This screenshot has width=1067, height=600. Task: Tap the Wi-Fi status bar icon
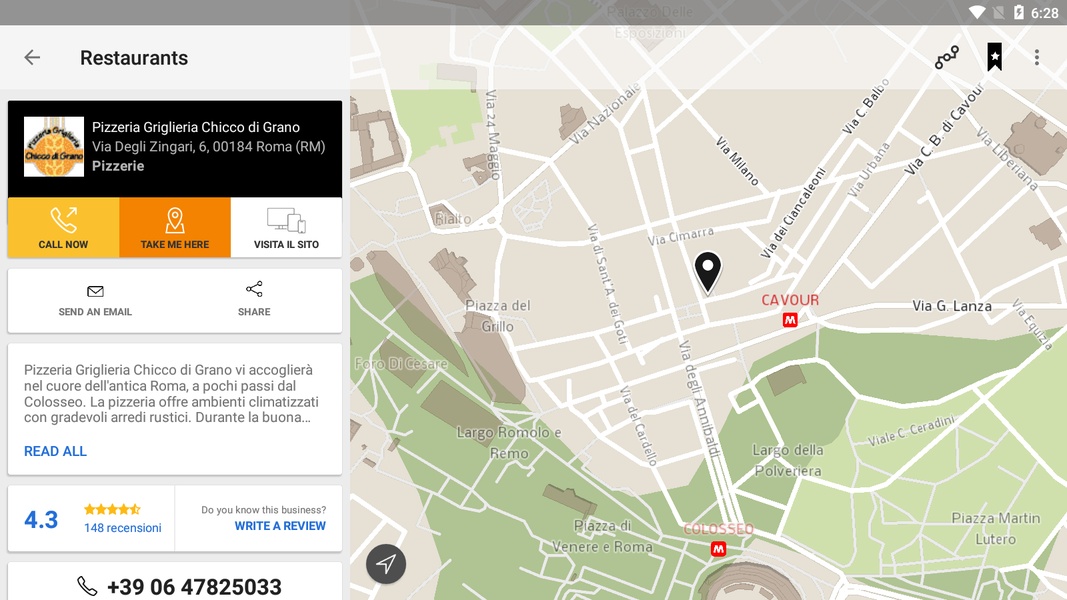977,12
